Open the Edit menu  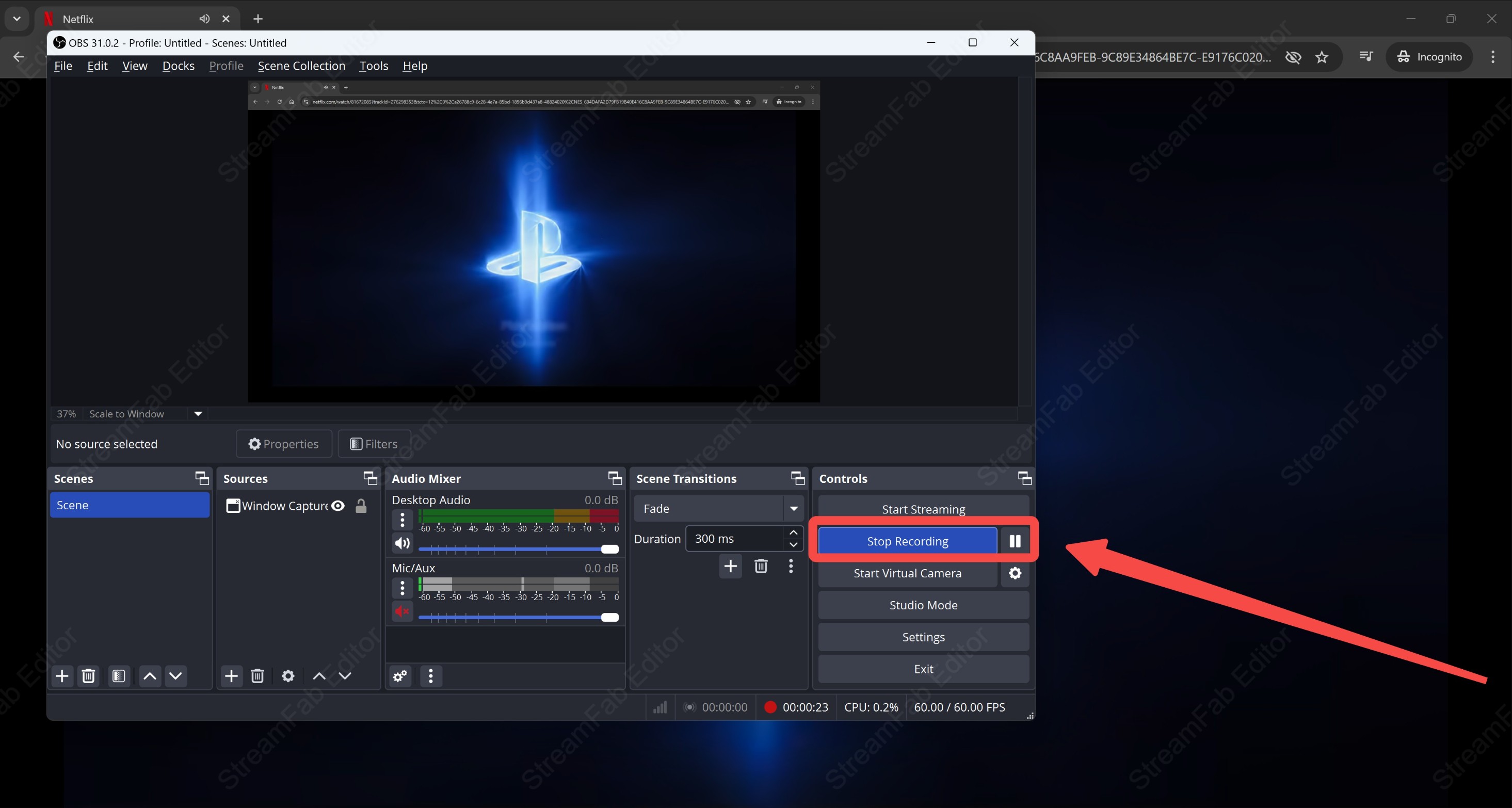pos(98,66)
